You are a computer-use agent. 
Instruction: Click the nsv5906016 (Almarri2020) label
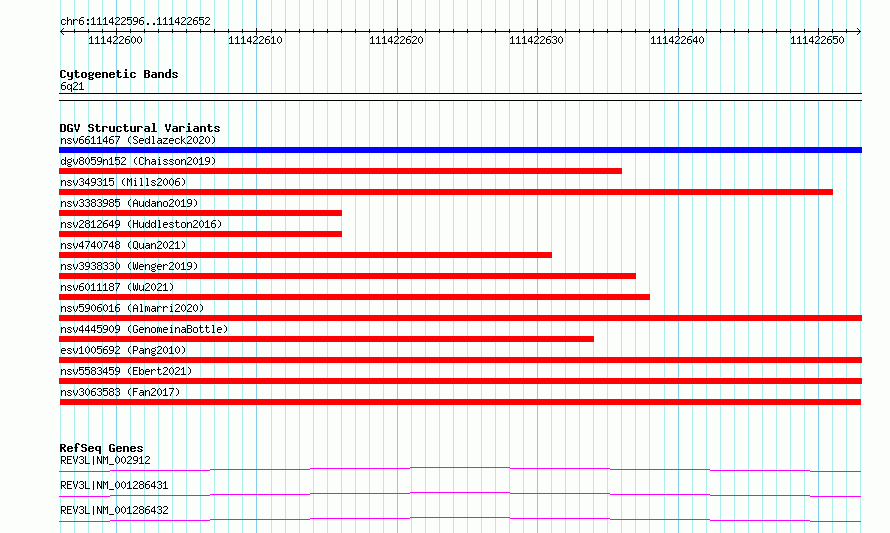[132, 308]
